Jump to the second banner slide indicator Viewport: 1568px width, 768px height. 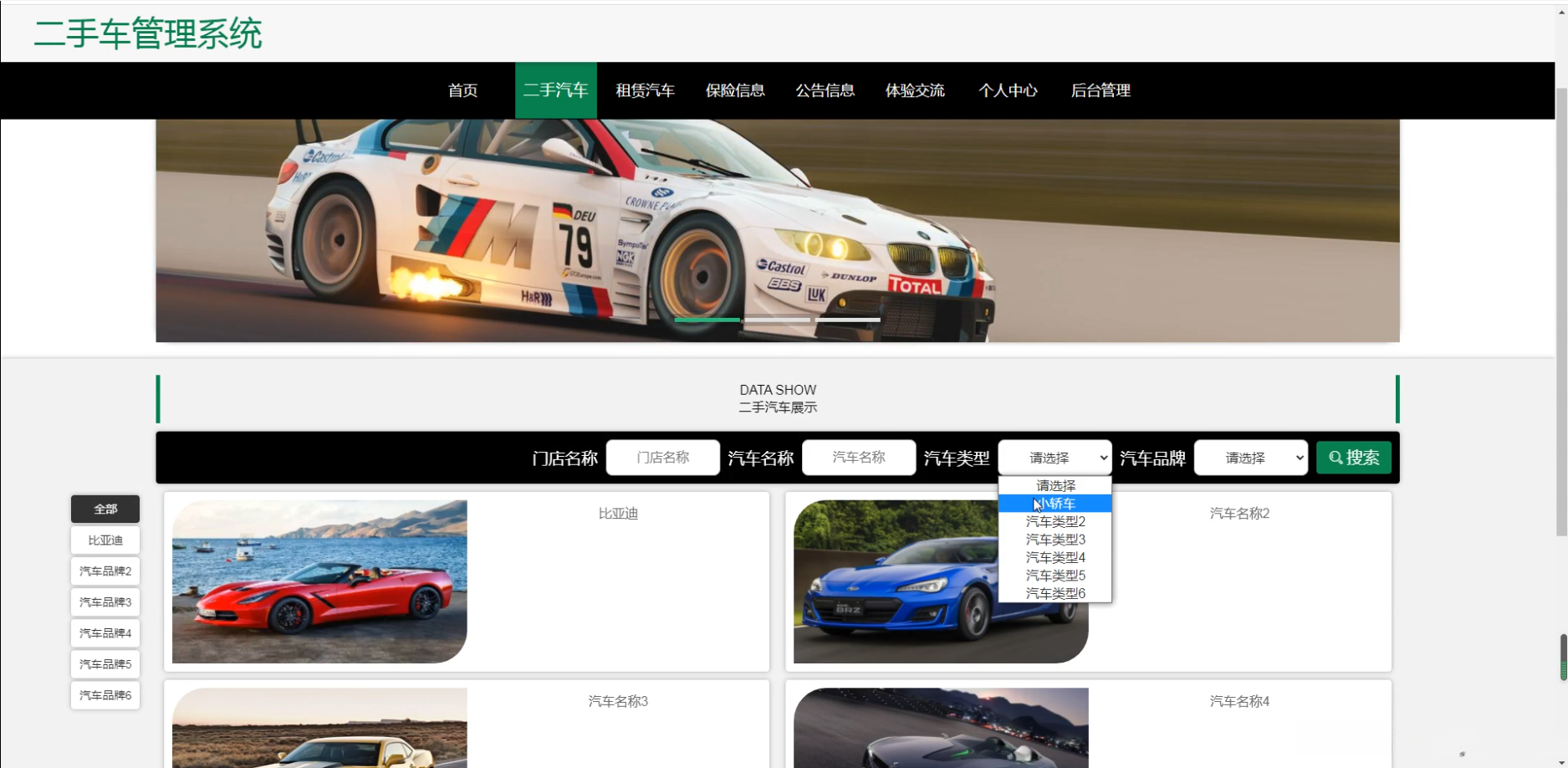(x=777, y=320)
